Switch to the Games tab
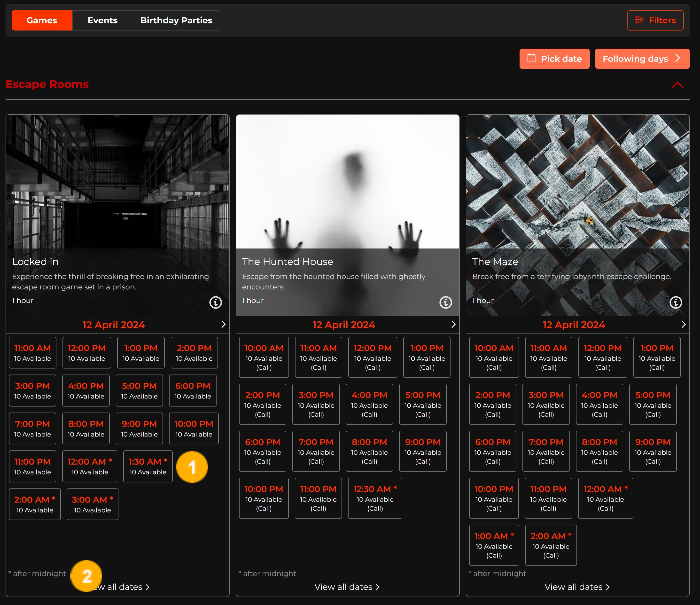Image resolution: width=700 pixels, height=605 pixels. [x=42, y=20]
